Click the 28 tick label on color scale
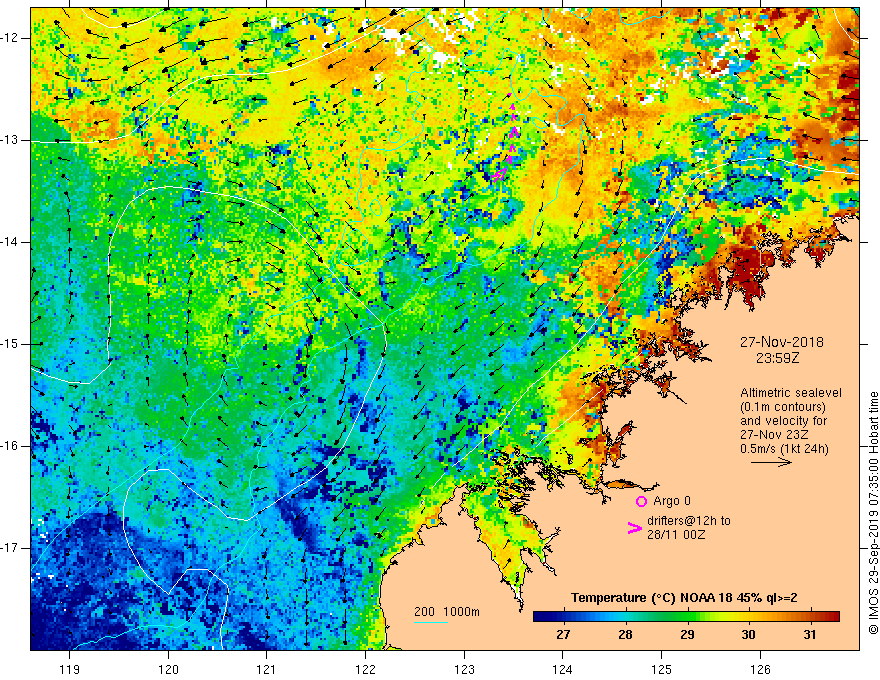The height and width of the screenshot is (680, 880). point(625,635)
